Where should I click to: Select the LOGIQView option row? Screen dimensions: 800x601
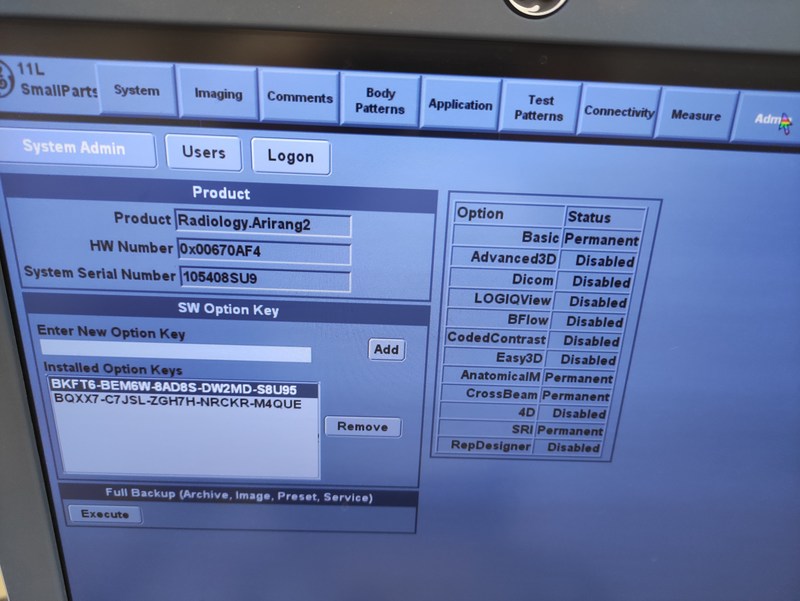(538, 300)
